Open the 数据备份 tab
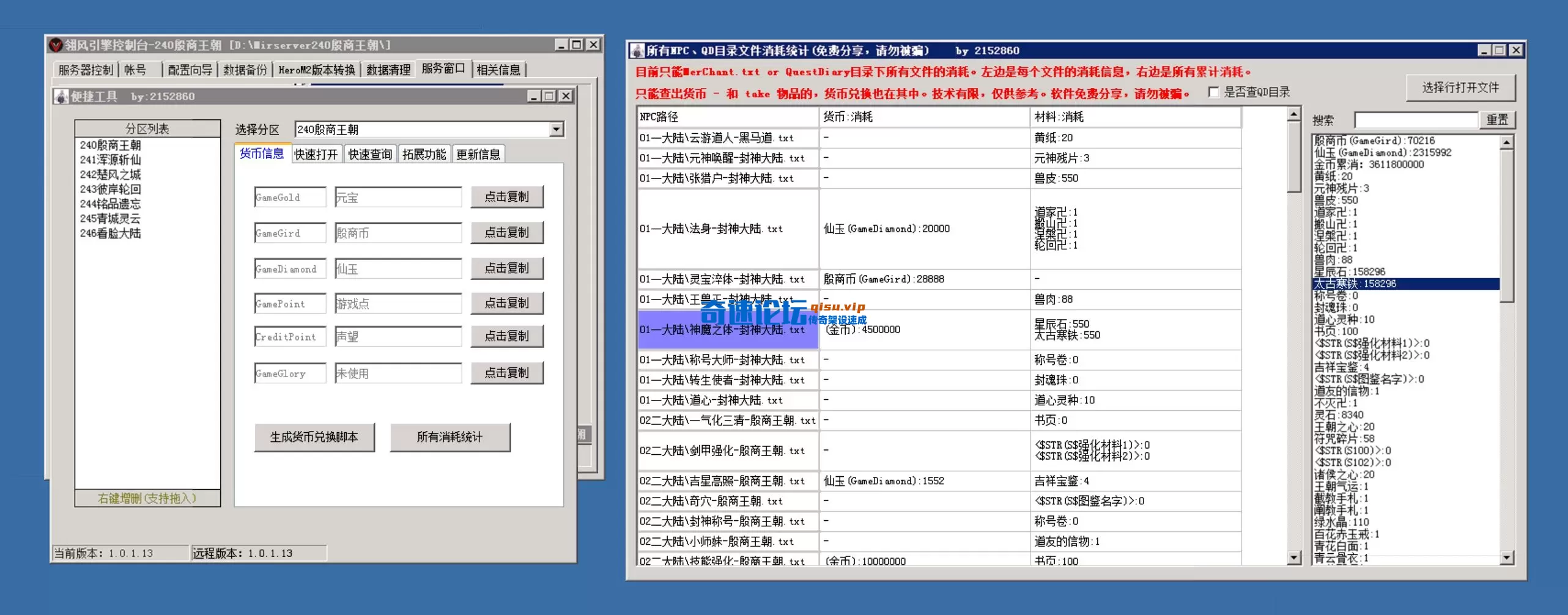Screen dimensions: 1568x615 [x=245, y=70]
